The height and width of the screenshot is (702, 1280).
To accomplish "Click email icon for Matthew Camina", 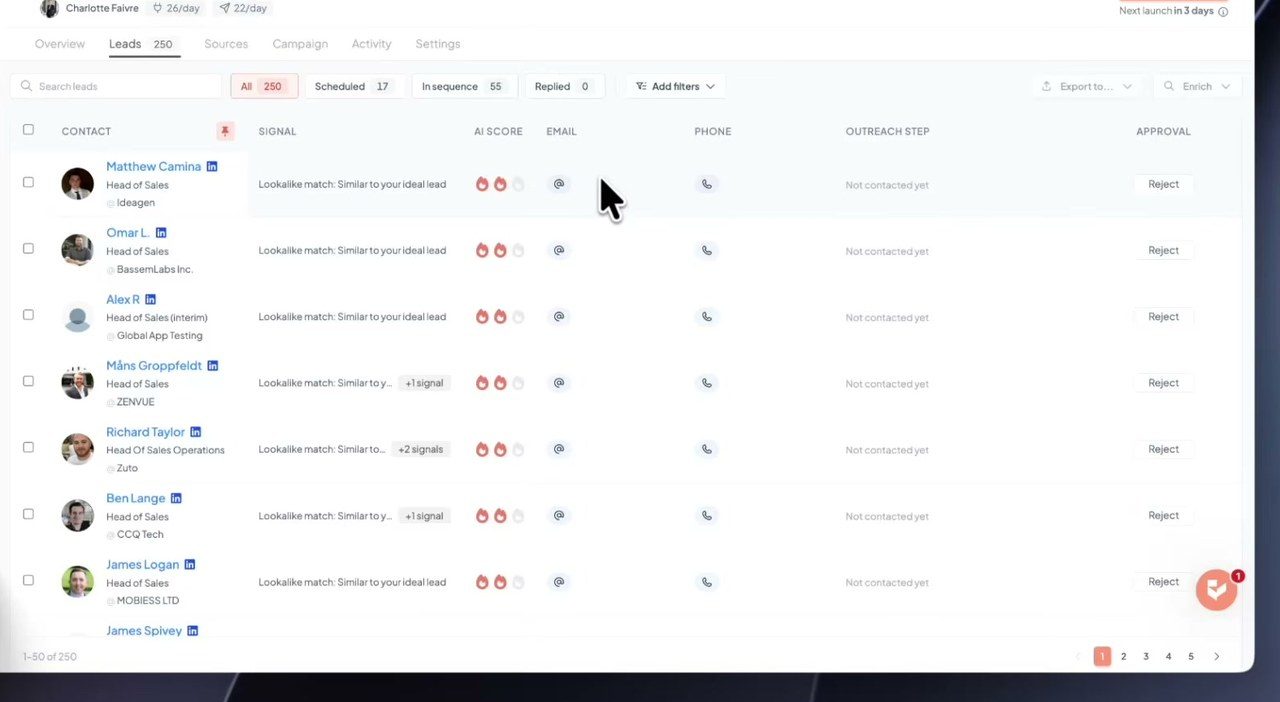I will click(559, 184).
